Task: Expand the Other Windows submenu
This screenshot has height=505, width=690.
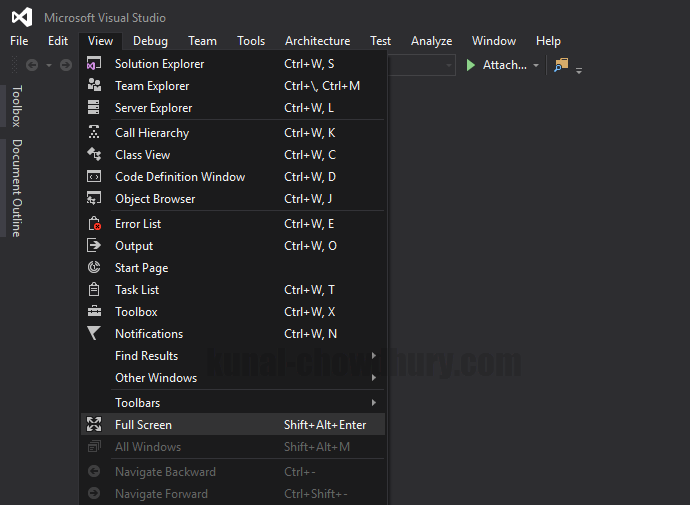Action: pyautogui.click(x=374, y=377)
